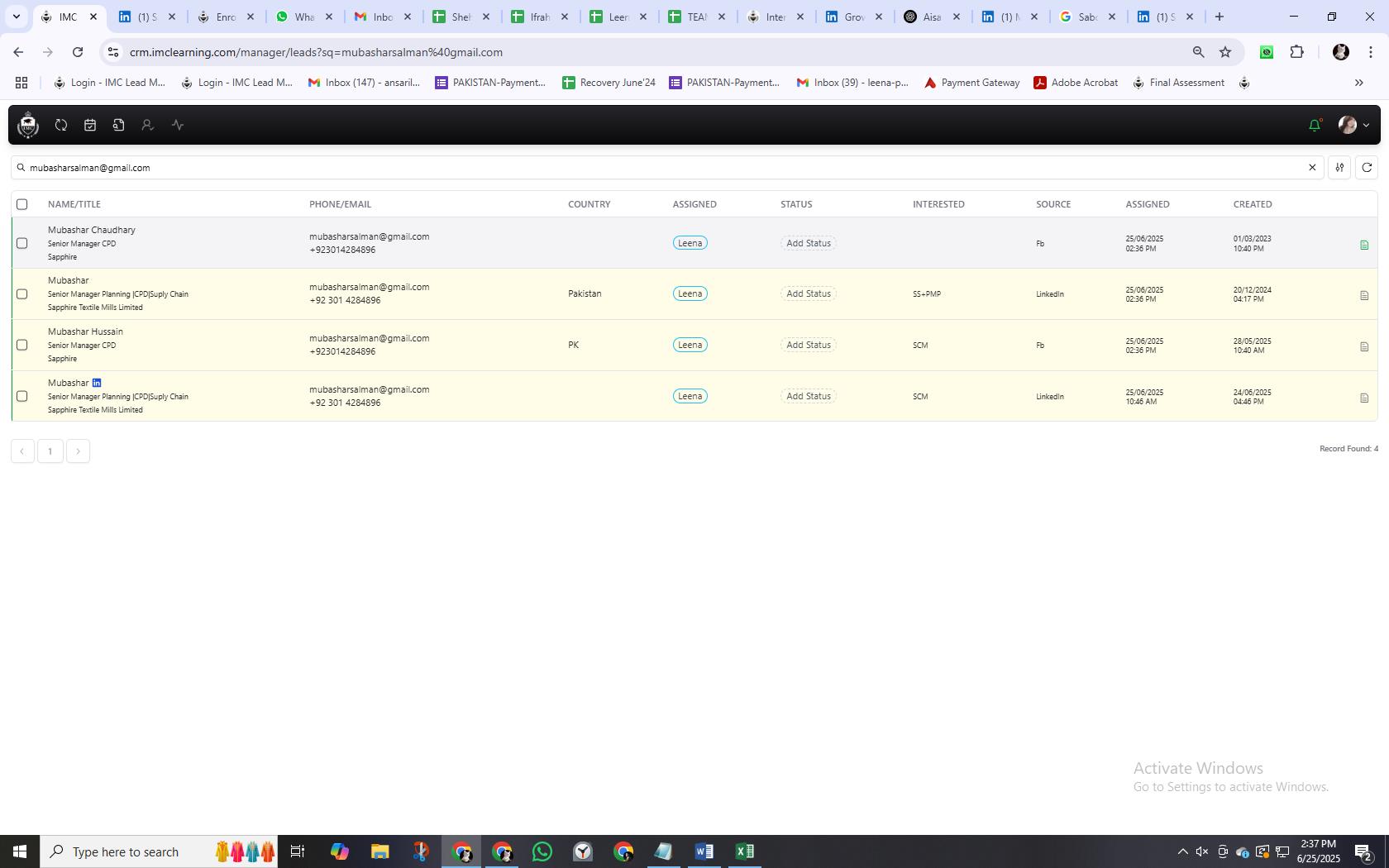Image resolution: width=1389 pixels, height=868 pixels.
Task: Open the calendar icon in the CRM header
Action: pyautogui.click(x=90, y=125)
